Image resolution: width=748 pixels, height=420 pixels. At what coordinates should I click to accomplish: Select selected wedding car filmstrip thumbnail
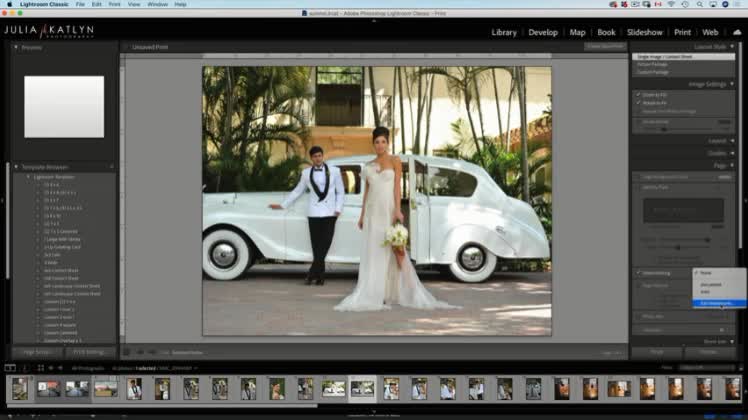click(362, 388)
